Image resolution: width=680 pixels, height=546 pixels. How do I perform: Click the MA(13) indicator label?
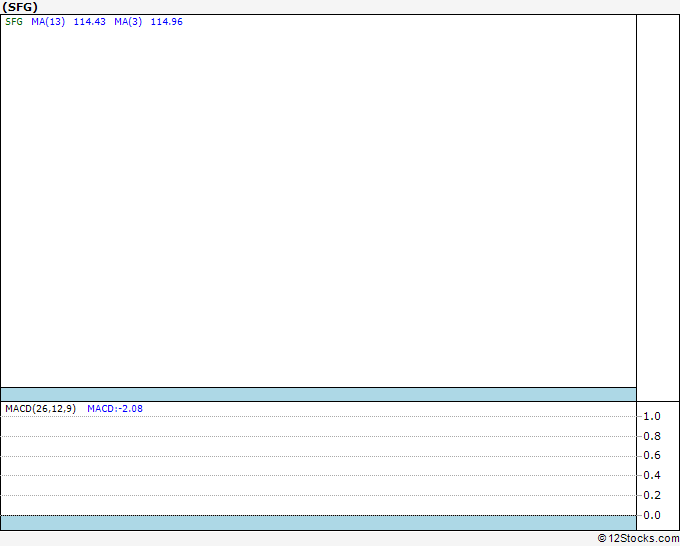tap(48, 22)
